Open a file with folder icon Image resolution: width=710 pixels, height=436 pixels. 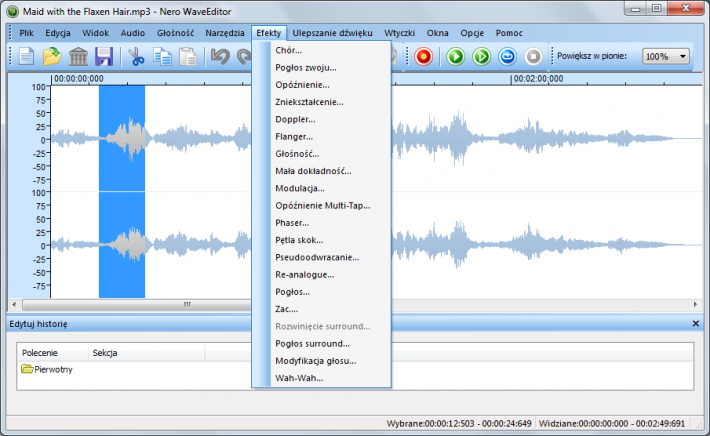pyautogui.click(x=52, y=57)
